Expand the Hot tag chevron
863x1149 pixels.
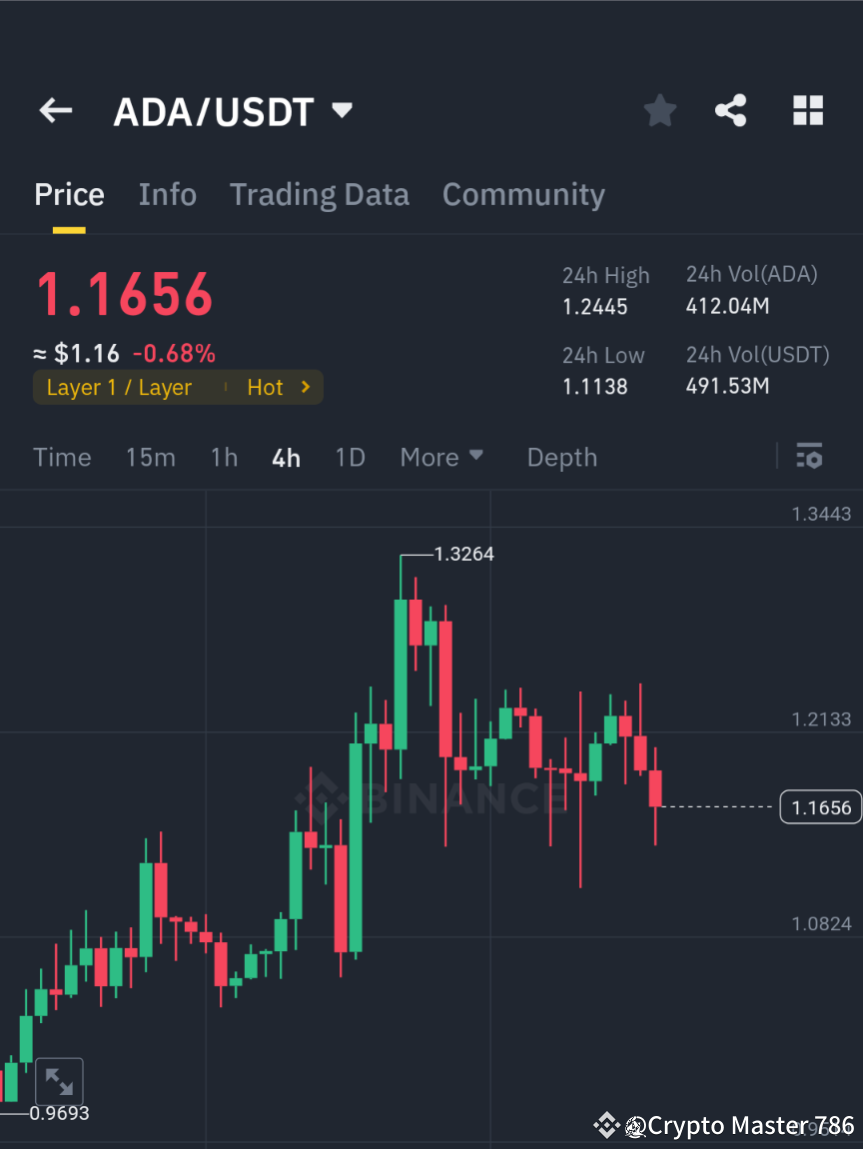[306, 387]
